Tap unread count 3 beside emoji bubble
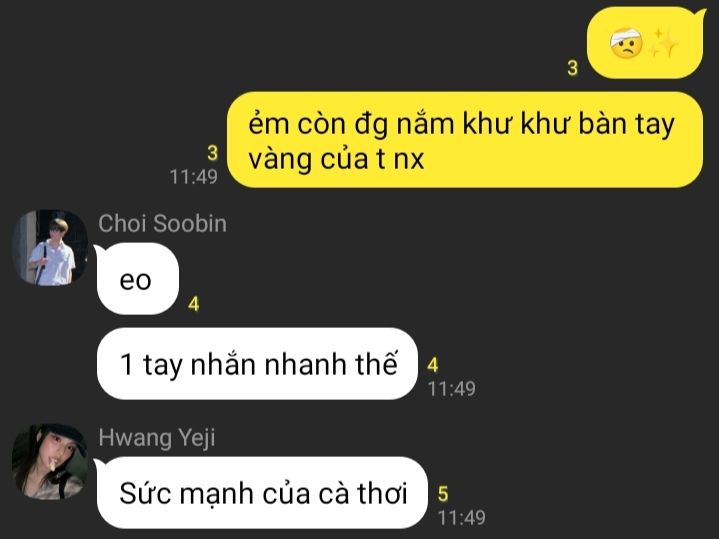Image resolution: width=719 pixels, height=539 pixels. click(572, 68)
